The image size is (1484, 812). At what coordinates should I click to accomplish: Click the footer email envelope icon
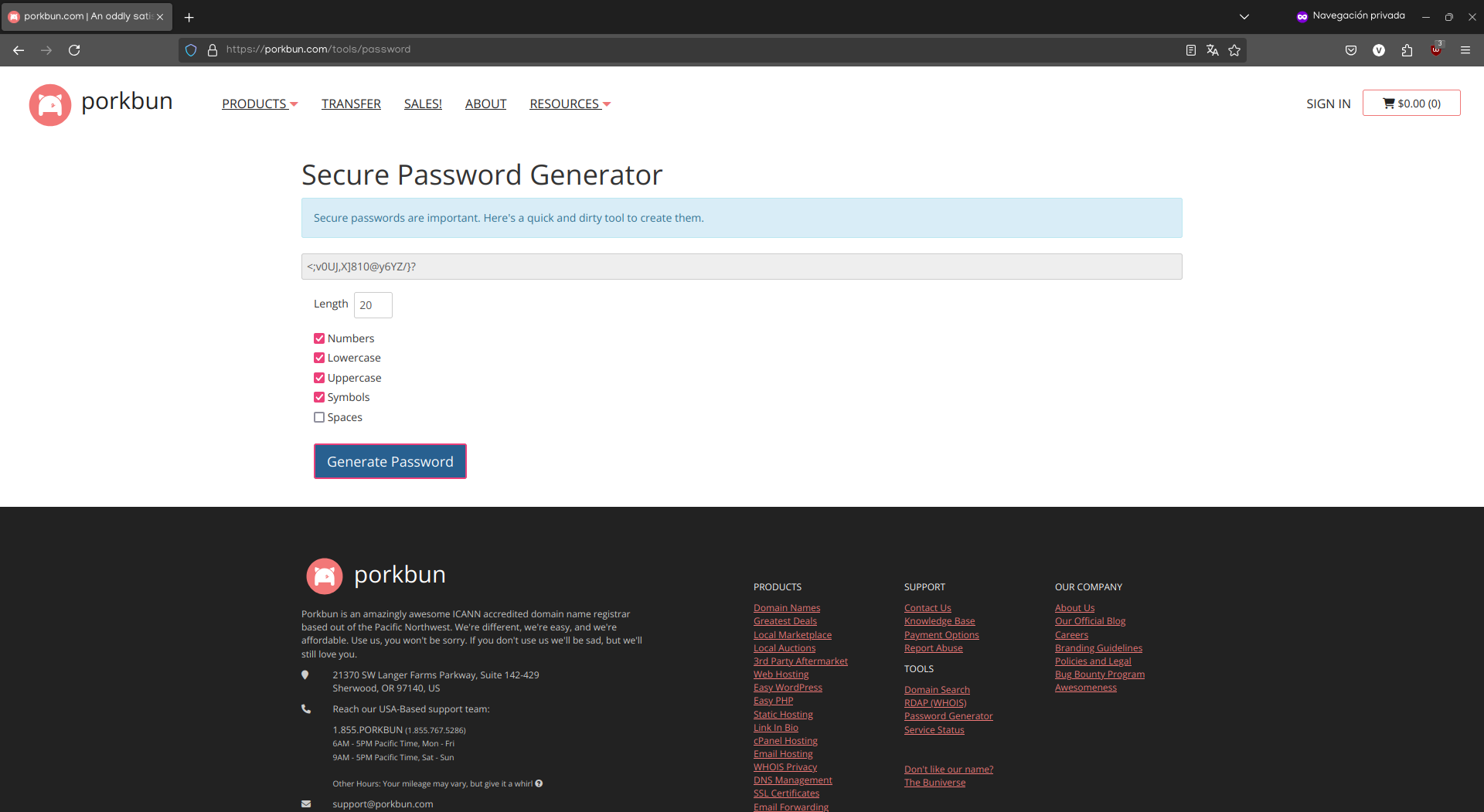(306, 804)
